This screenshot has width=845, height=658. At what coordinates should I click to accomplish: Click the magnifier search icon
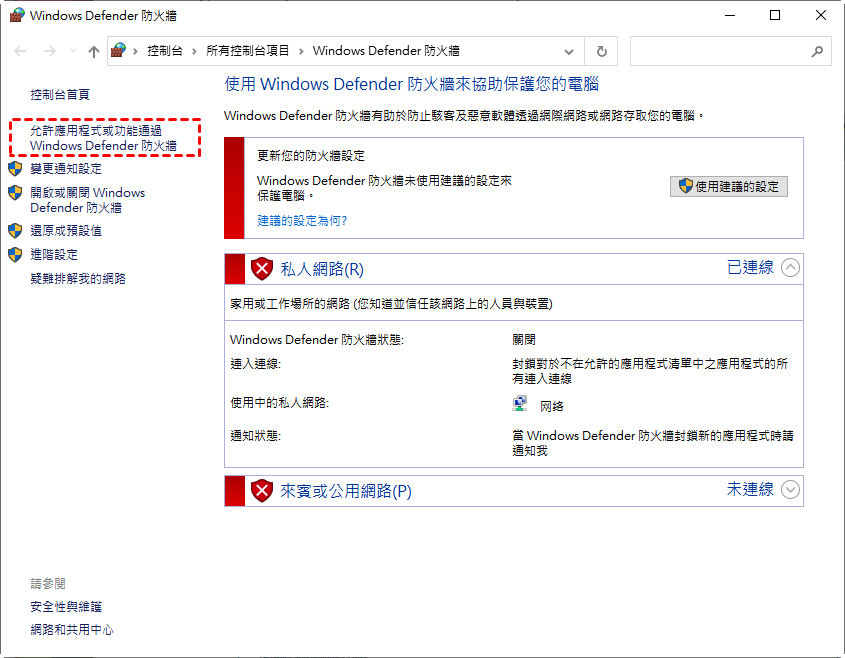click(x=818, y=52)
